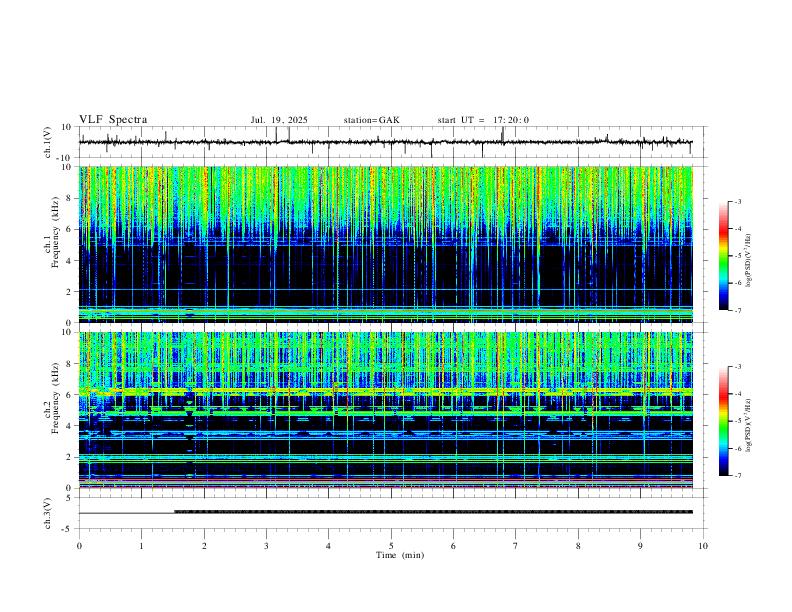Click the '6' kHz tick of ch.1 spectrogram
This screenshot has height=612, width=792.
(70, 229)
